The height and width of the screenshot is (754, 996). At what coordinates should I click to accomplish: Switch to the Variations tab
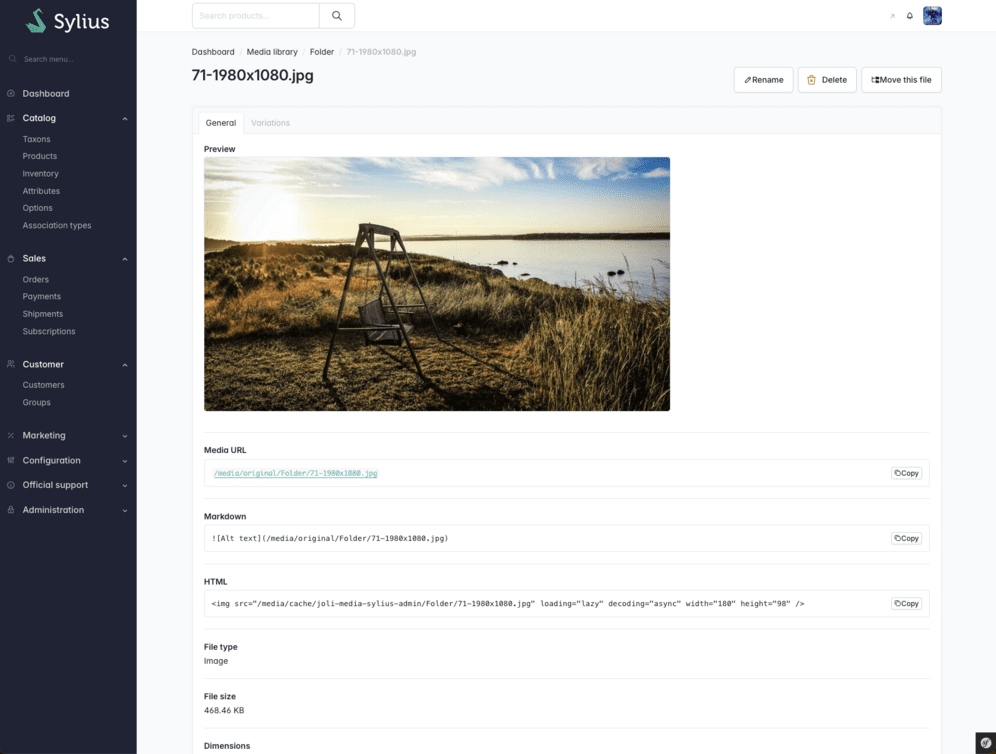pyautogui.click(x=270, y=123)
